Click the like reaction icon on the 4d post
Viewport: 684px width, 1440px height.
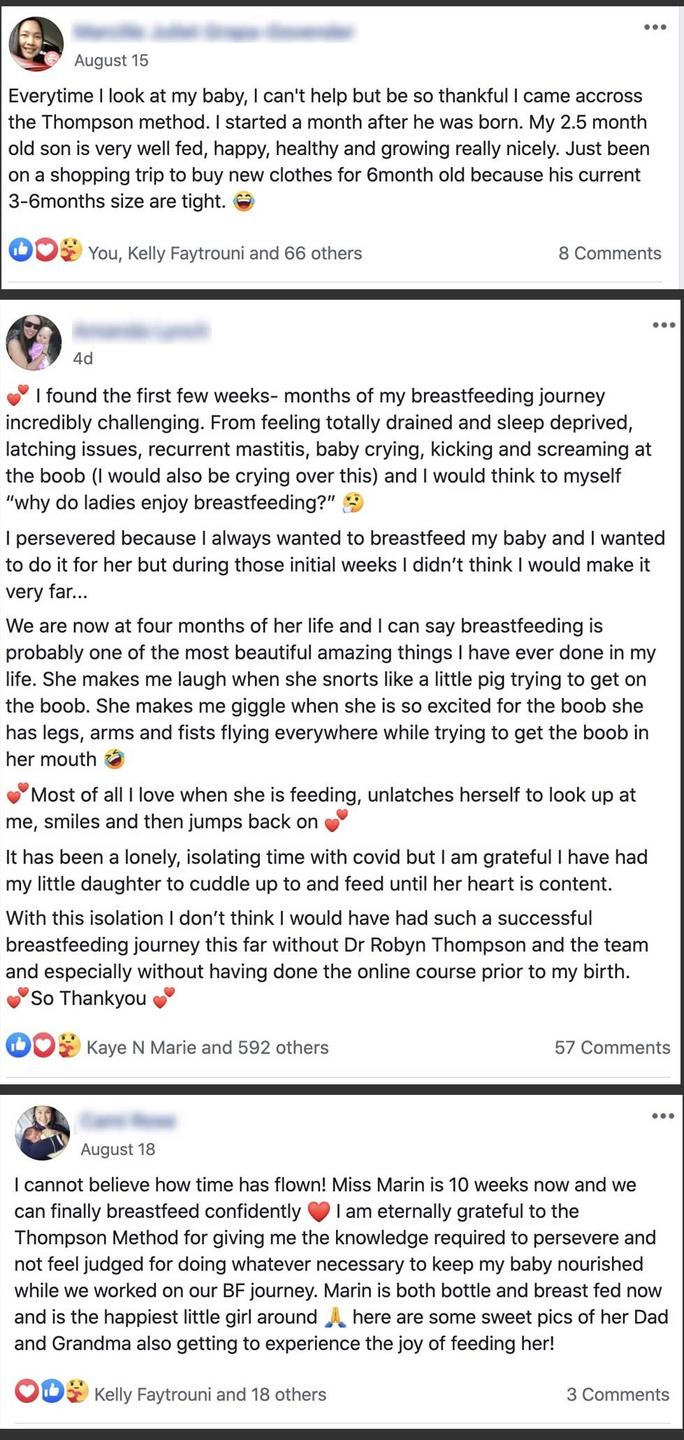click(x=19, y=1045)
